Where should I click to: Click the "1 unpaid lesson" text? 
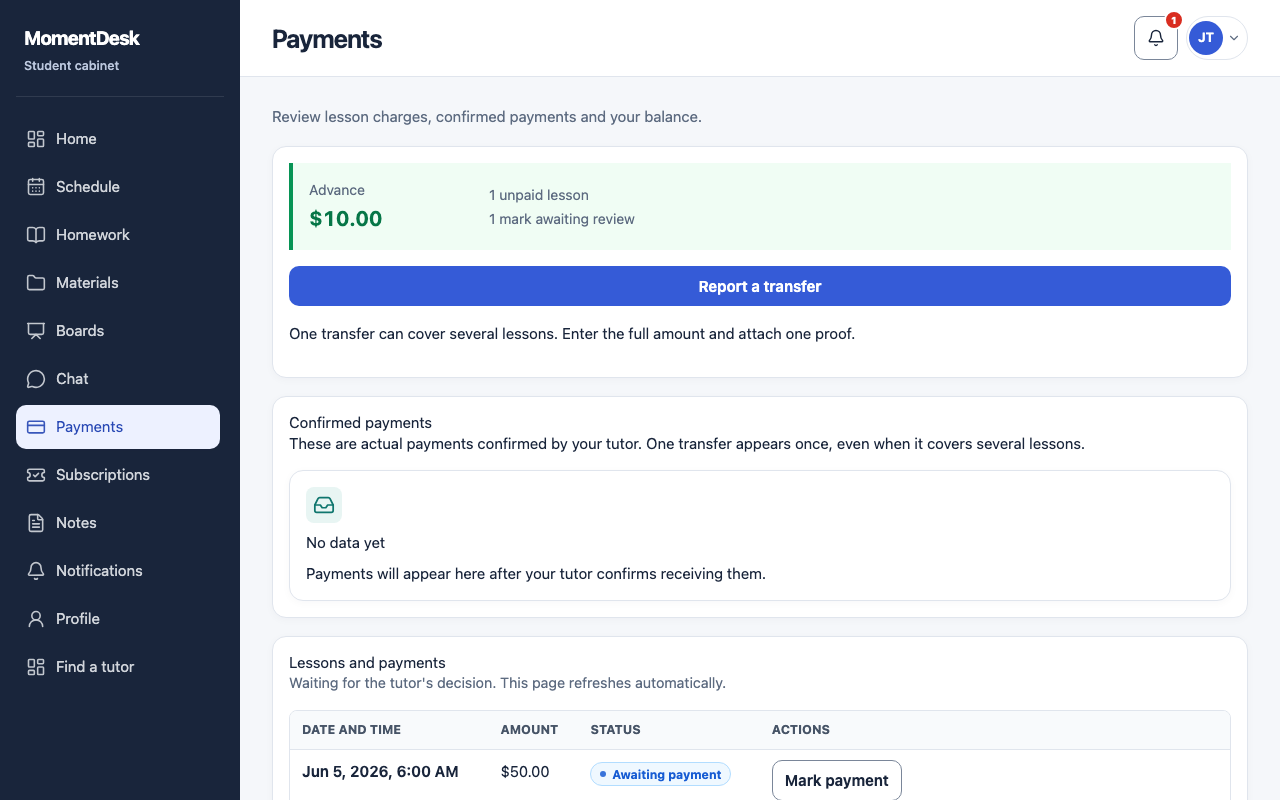[539, 195]
